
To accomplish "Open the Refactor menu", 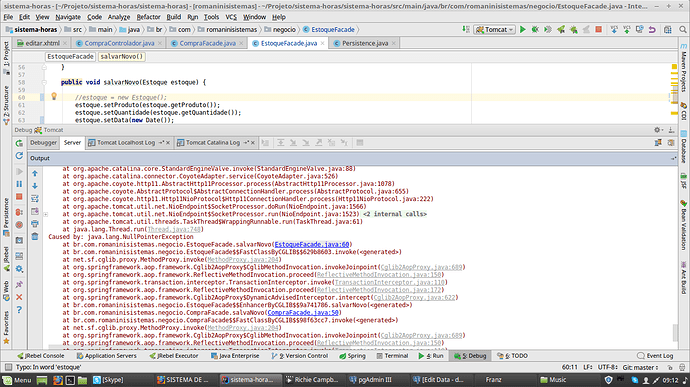I will [x=148, y=17].
